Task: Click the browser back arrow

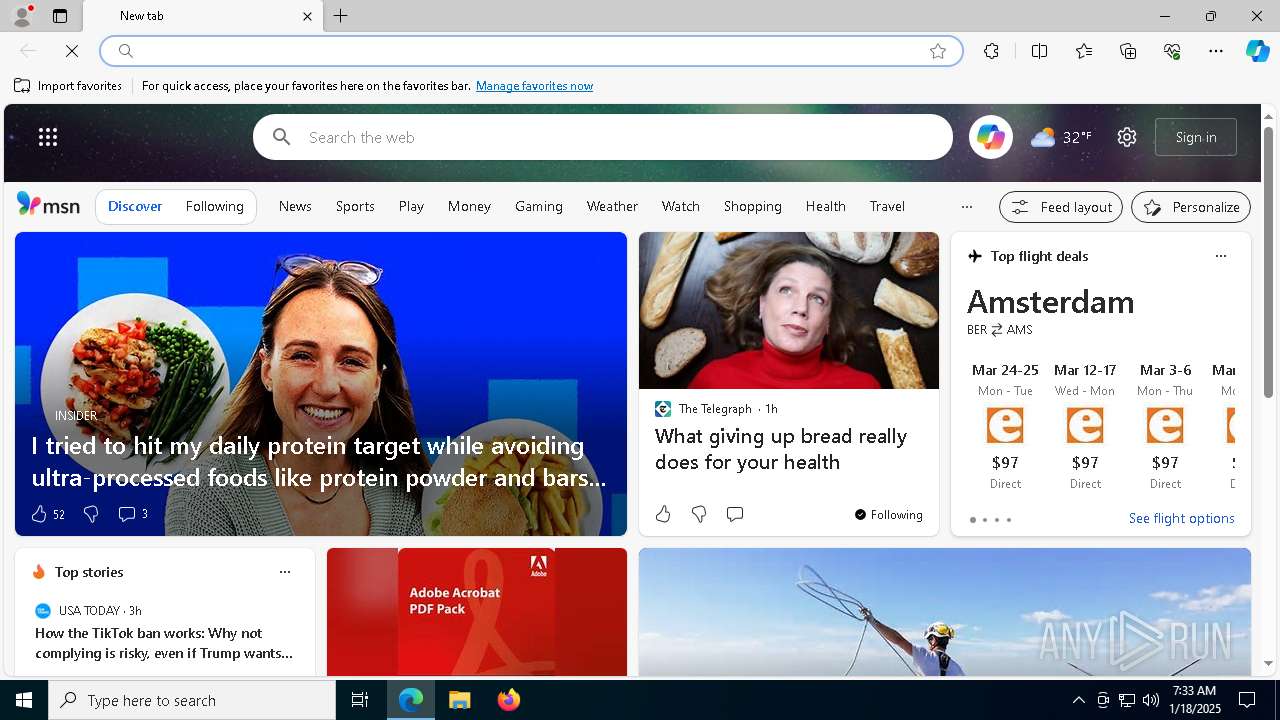Action: (x=28, y=51)
